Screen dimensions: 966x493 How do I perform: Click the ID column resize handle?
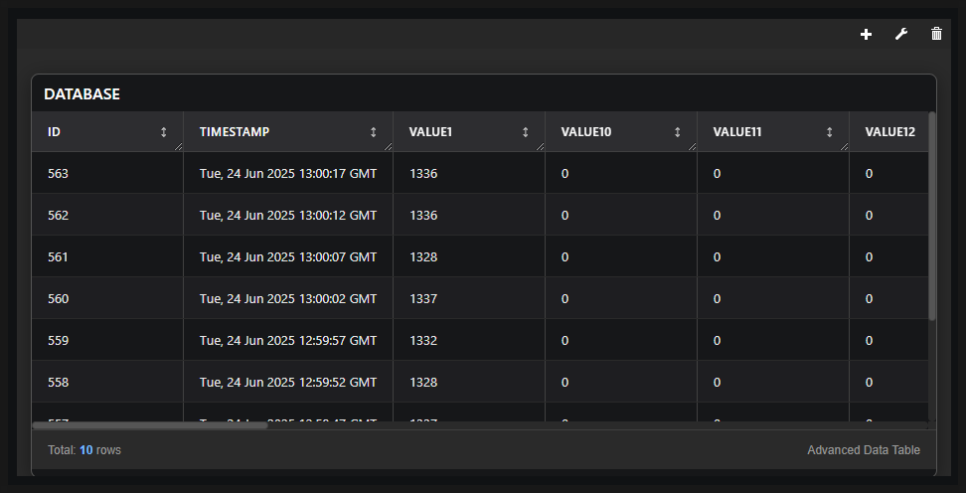(179, 147)
